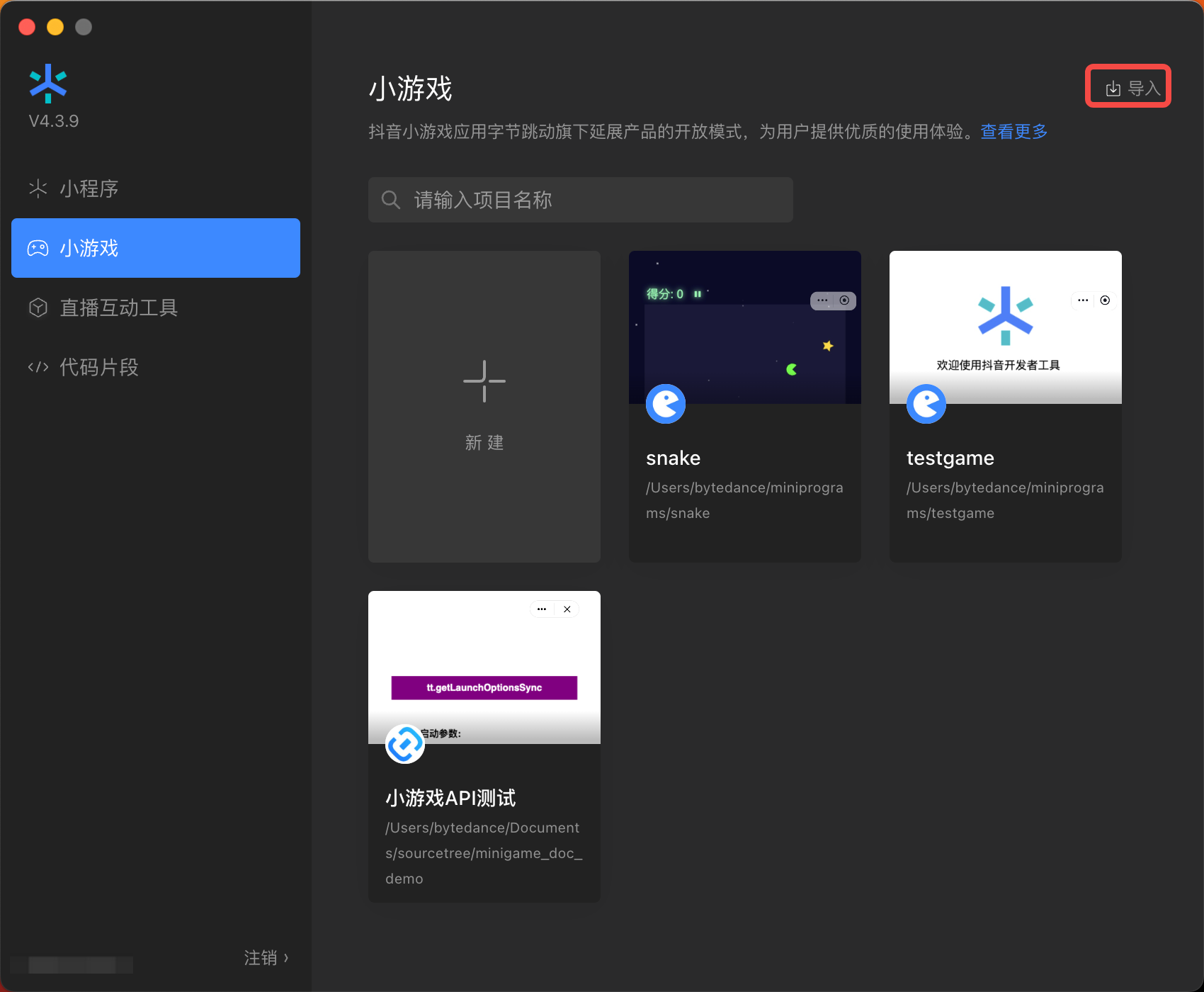Viewport: 1204px width, 992px height.
Task: Open 直播互动工具 section
Action: coord(156,308)
